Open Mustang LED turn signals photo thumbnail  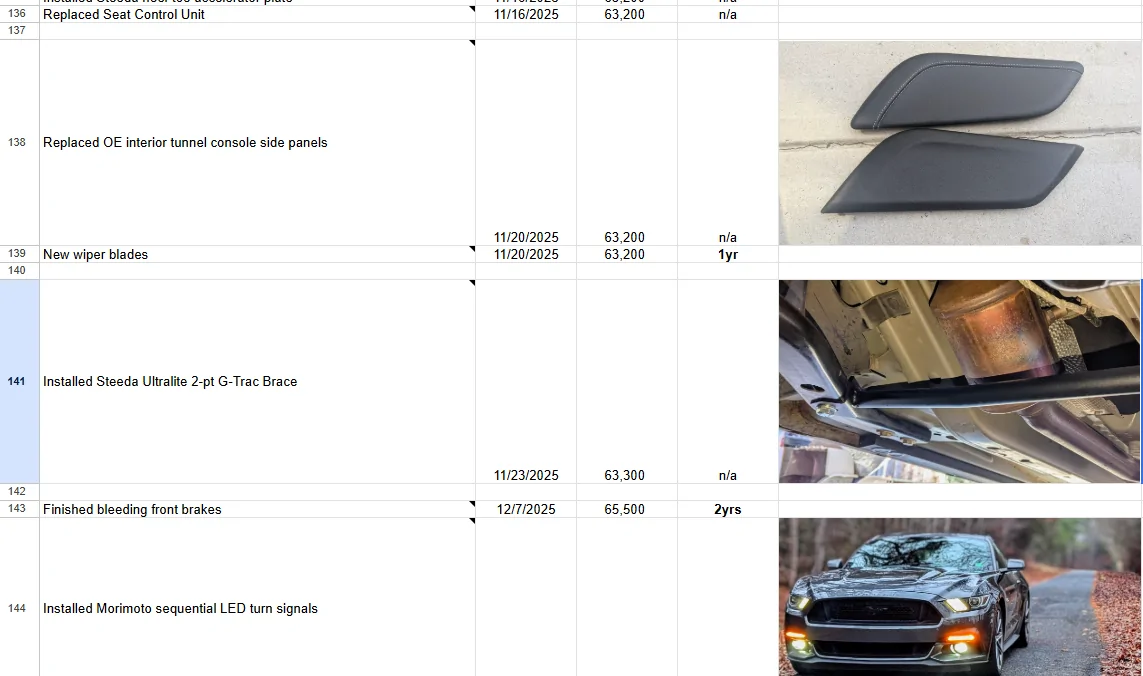960,597
